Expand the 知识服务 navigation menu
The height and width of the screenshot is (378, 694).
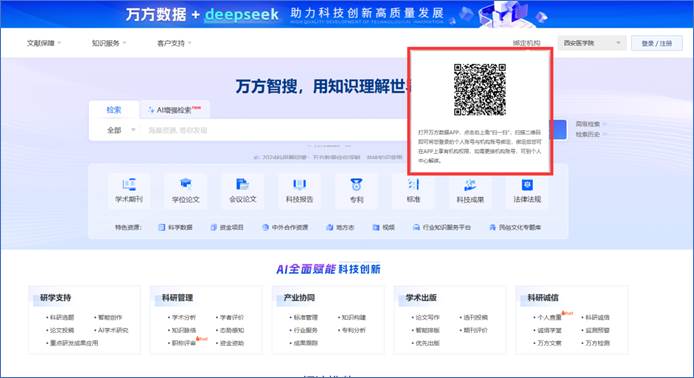click(109, 43)
